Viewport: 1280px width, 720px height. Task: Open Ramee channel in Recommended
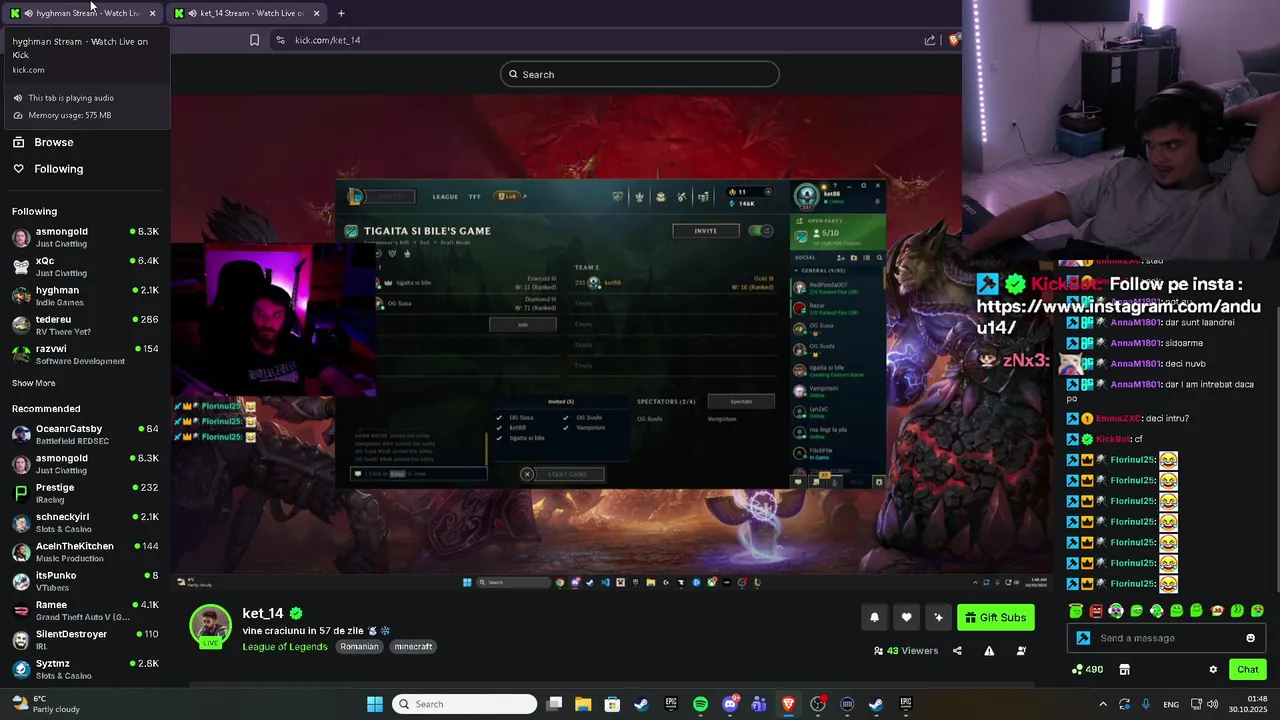click(x=85, y=610)
